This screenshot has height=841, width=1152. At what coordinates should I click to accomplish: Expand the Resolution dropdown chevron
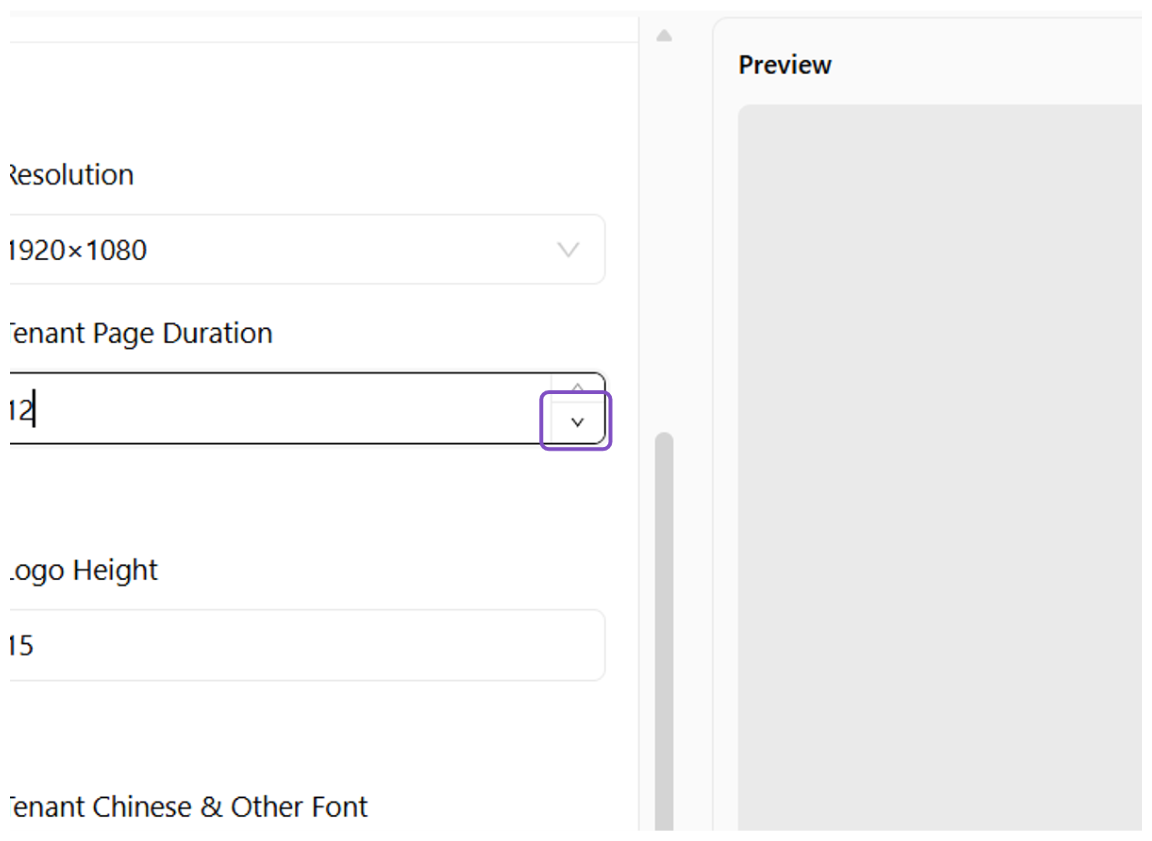(x=568, y=250)
